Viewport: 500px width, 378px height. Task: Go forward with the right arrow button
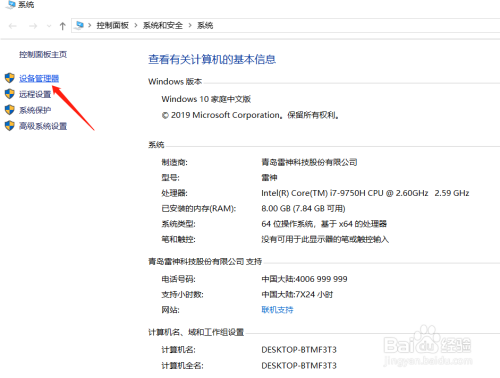33,26
